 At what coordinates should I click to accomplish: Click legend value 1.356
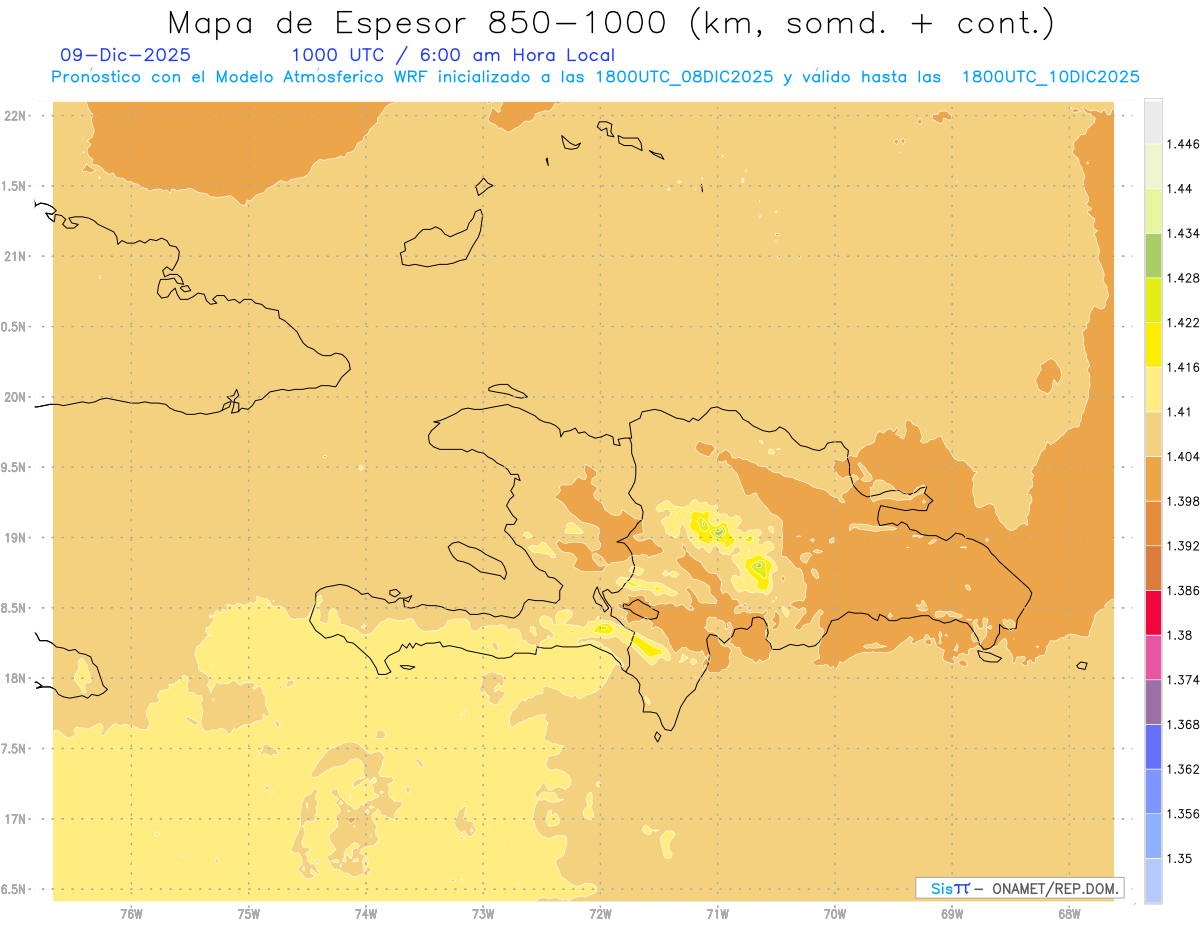click(x=1182, y=814)
